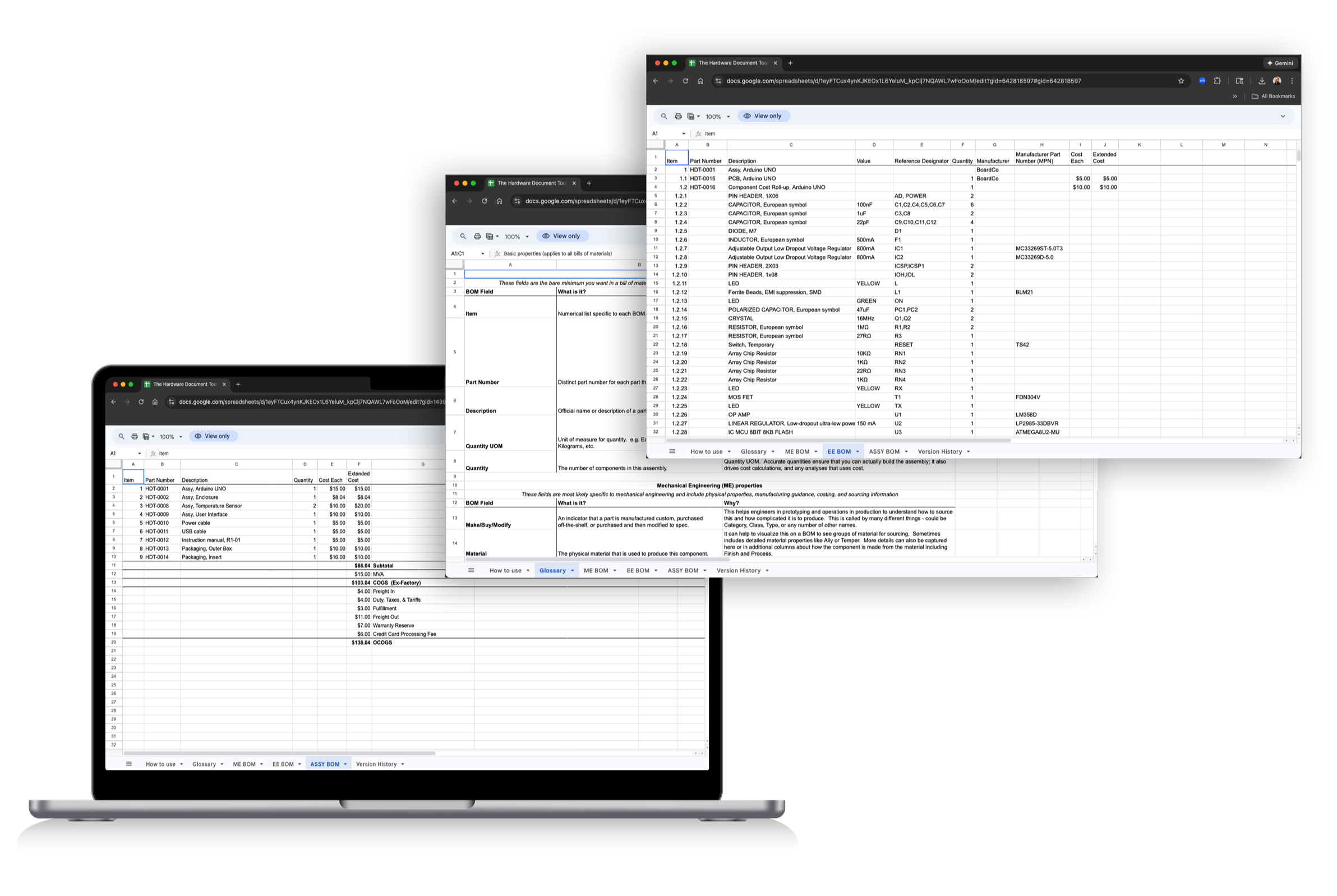This screenshot has height=896, width=1337.
Task: Bookmark the page with the star icon
Action: pos(1181,81)
